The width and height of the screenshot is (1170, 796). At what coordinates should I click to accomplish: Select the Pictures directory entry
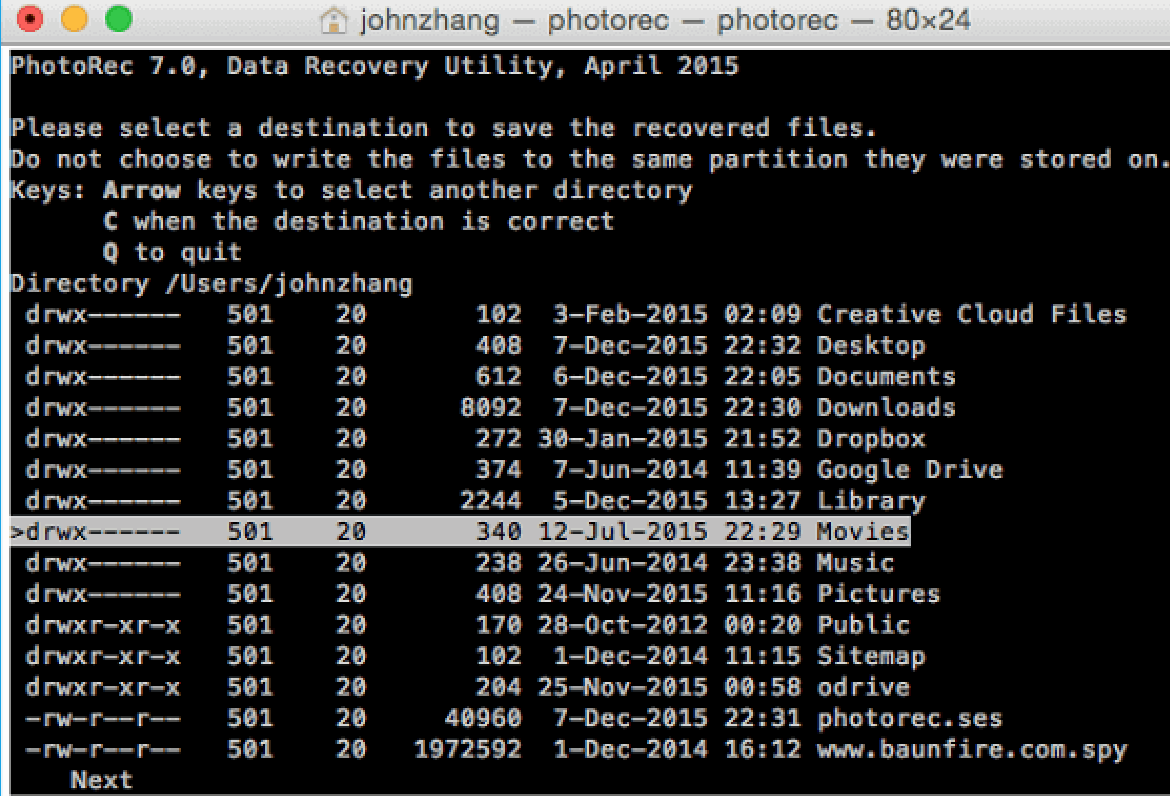[878, 593]
